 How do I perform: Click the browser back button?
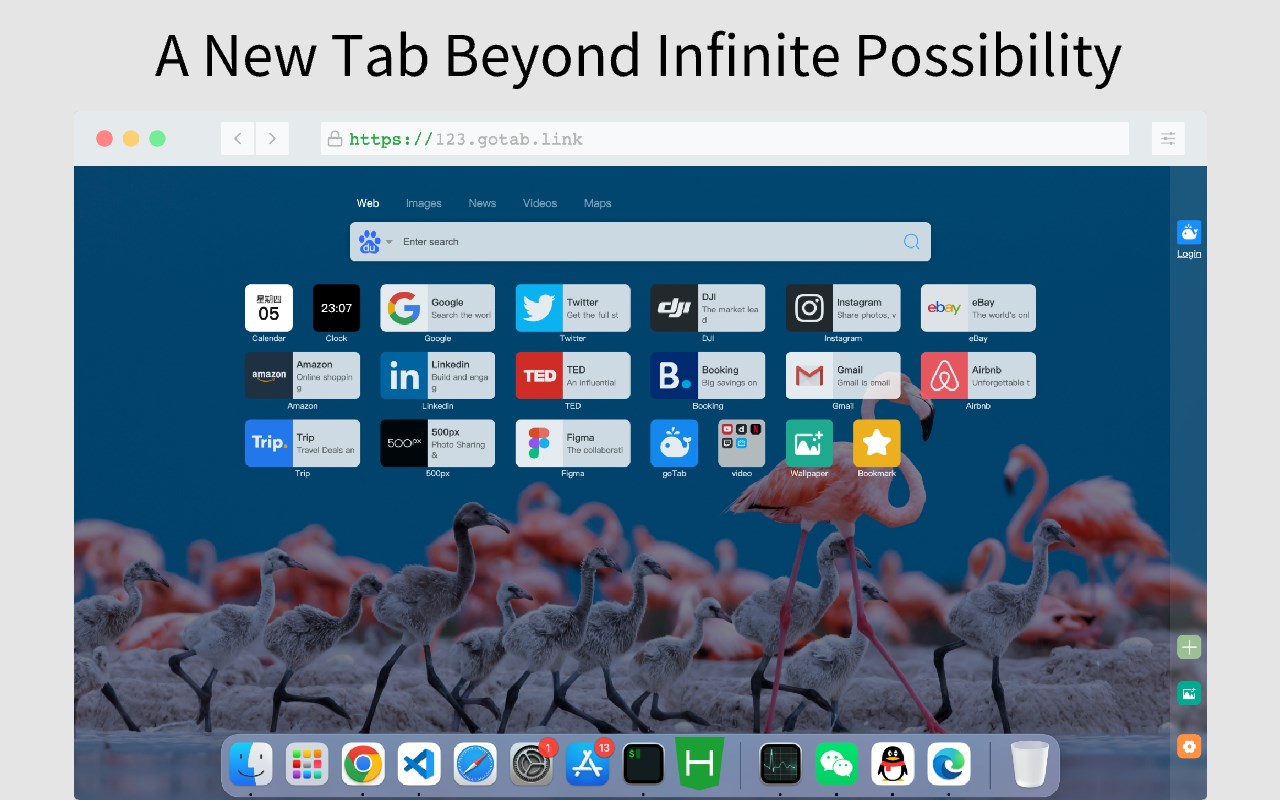[238, 139]
